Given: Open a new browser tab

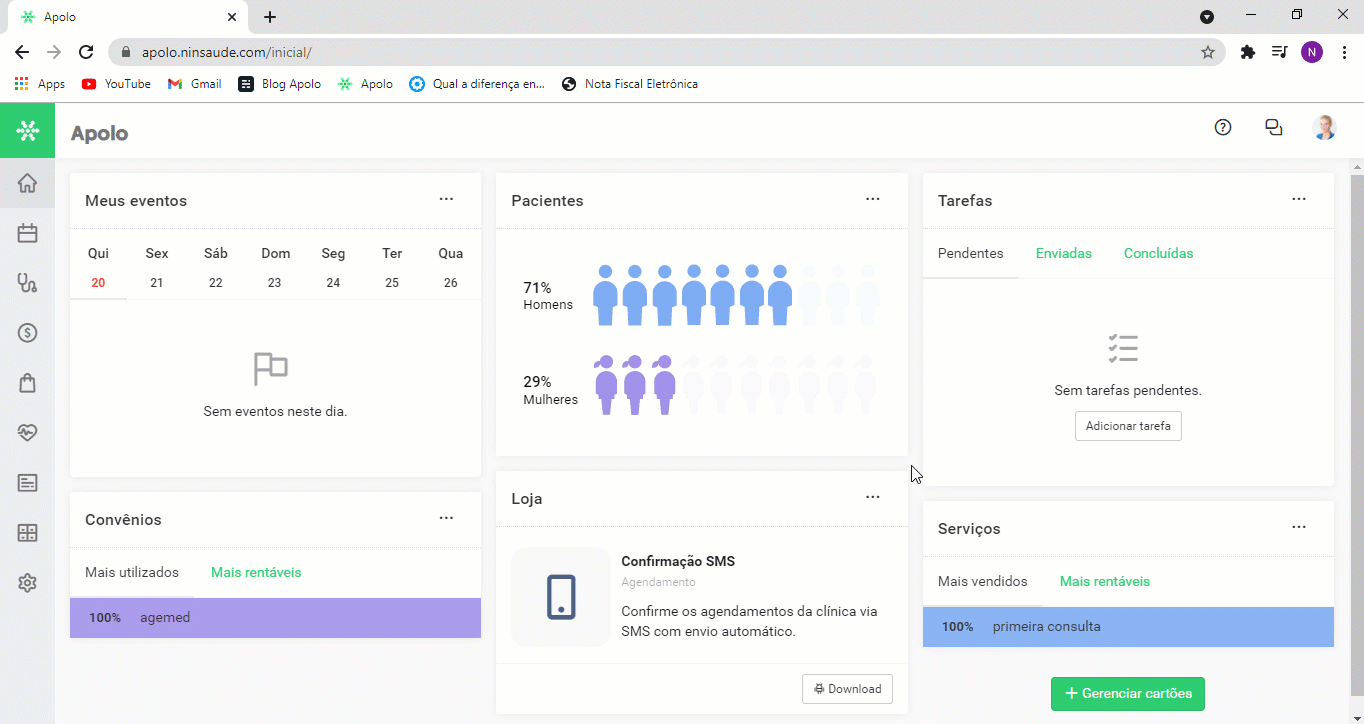Looking at the screenshot, I should point(270,17).
